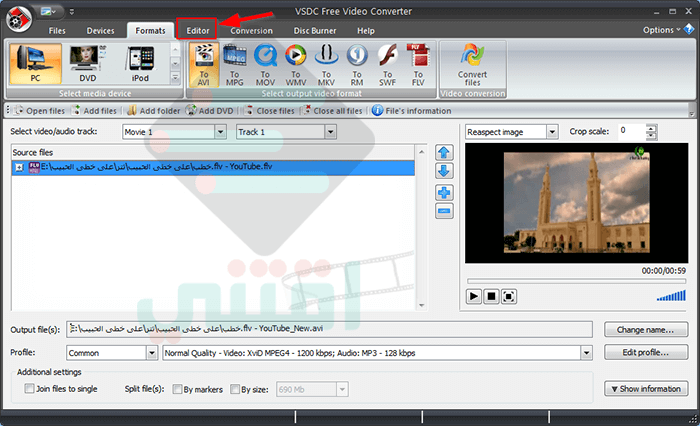Screen dimensions: 700x426
Task: Switch to the Formats tab
Action: (150, 30)
